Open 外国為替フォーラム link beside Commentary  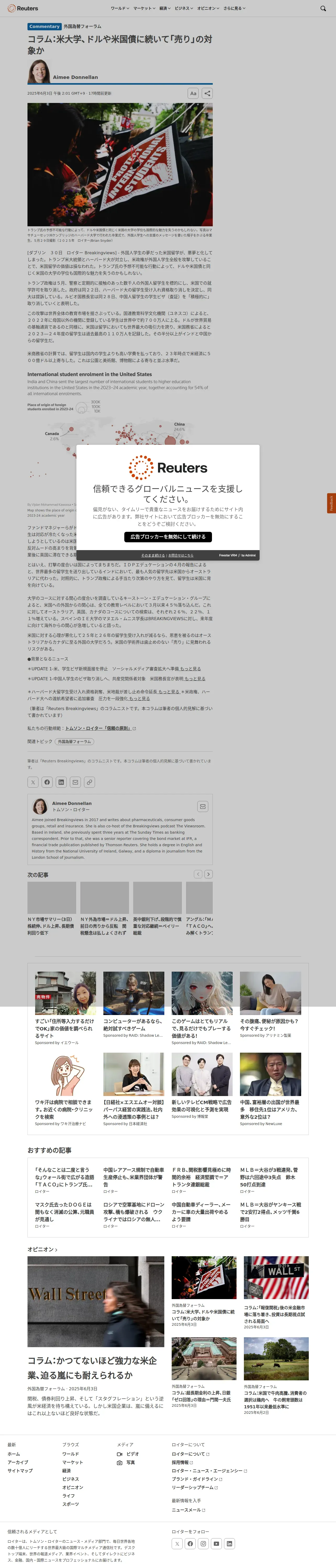click(82, 26)
